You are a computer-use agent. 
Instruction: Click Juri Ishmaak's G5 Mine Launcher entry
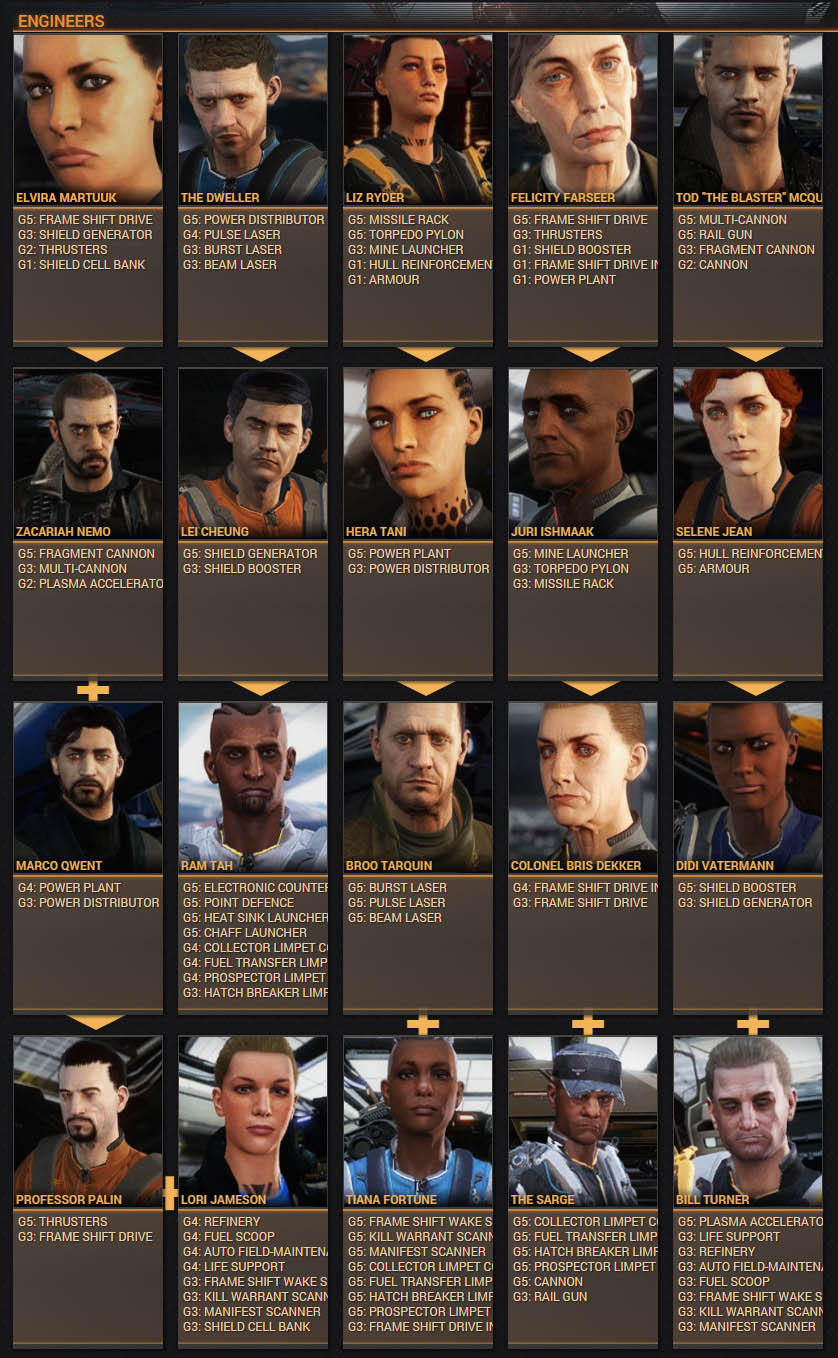point(571,553)
